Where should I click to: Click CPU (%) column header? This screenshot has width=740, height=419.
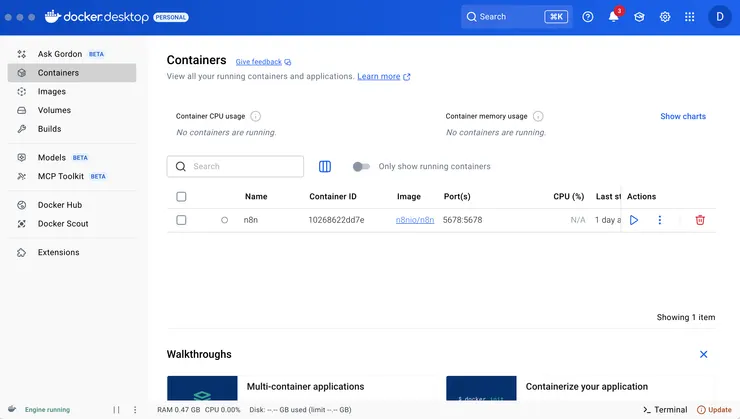coord(569,196)
